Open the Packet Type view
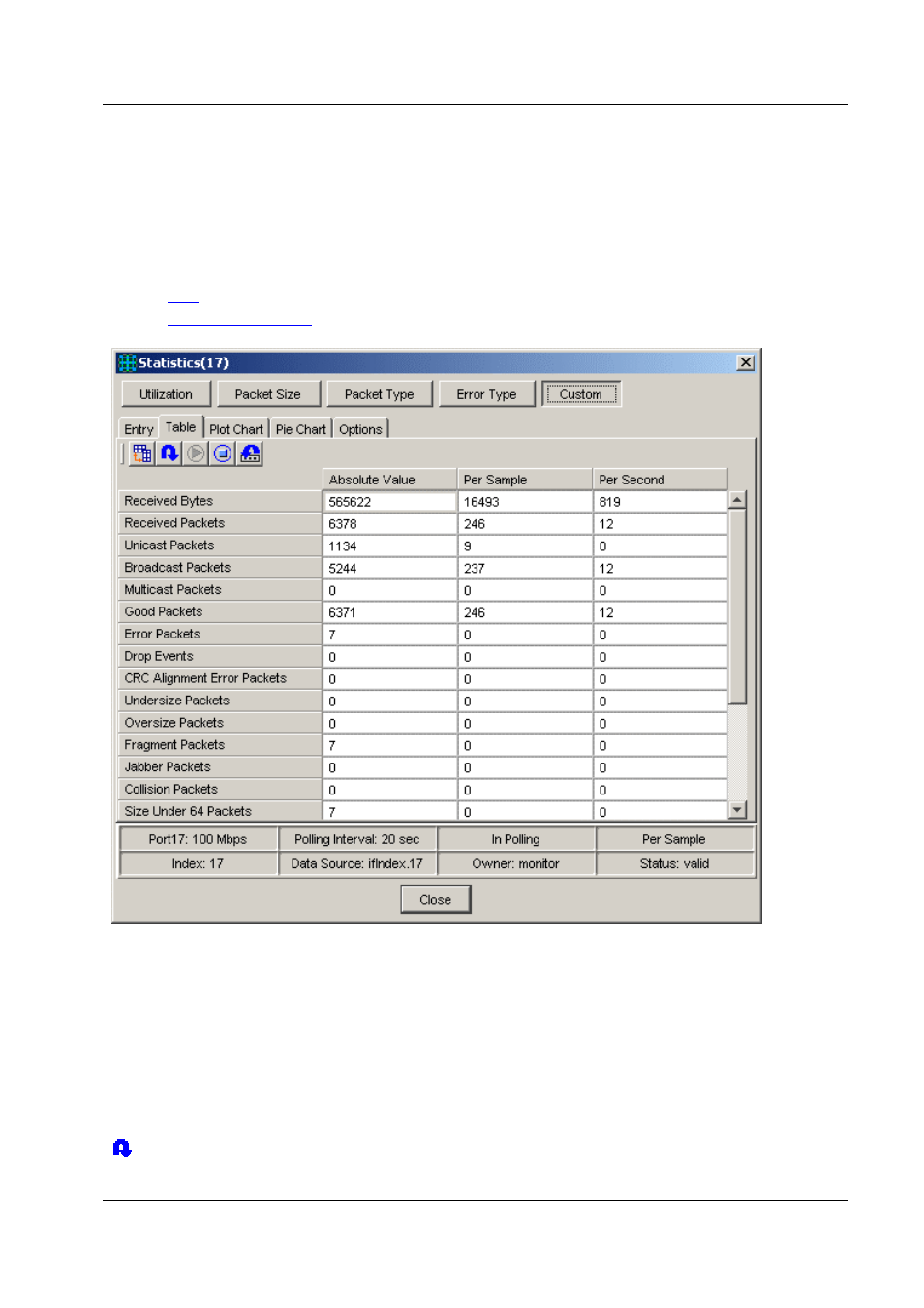This screenshot has height=1308, width=924. click(x=379, y=394)
